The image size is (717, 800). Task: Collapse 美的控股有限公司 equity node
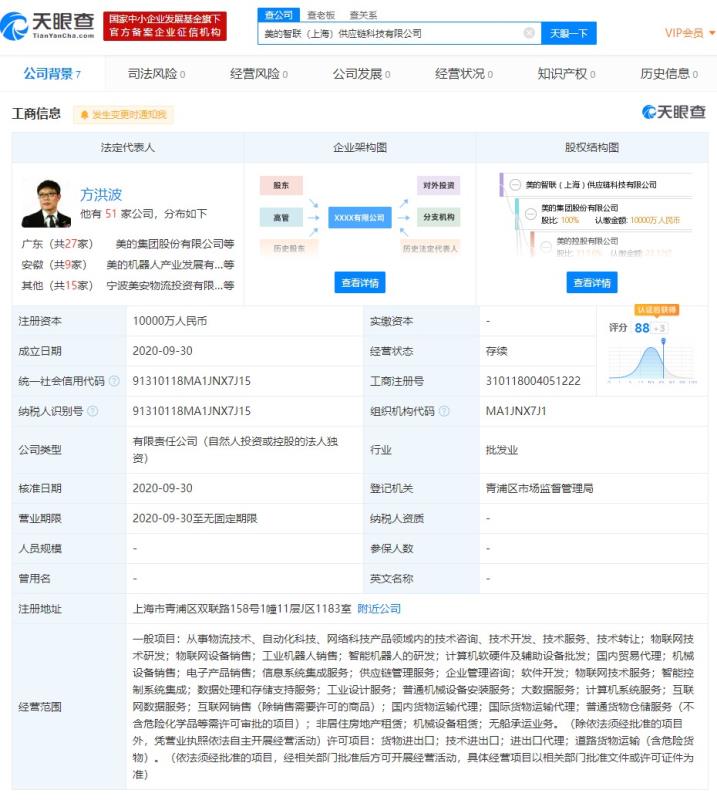pyautogui.click(x=546, y=246)
